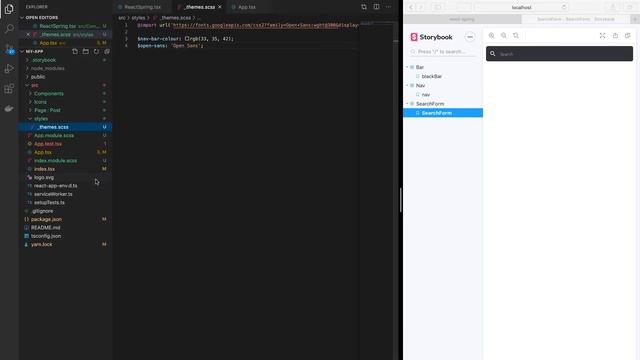Zoom in the Storybook canvas
The width and height of the screenshot is (640, 360).
[491, 36]
